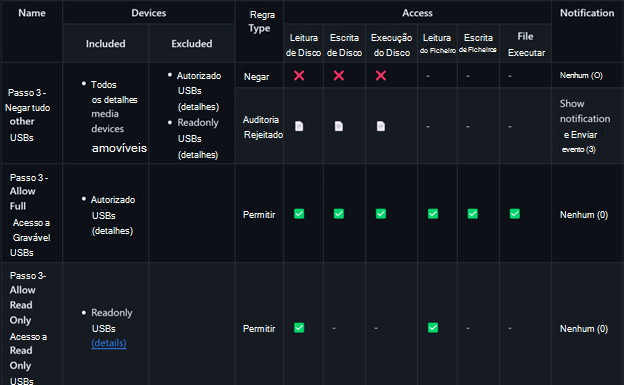624x385 pixels.
Task: Click the Leitura de Disco green check in Allow Full row
Action: [299, 214]
